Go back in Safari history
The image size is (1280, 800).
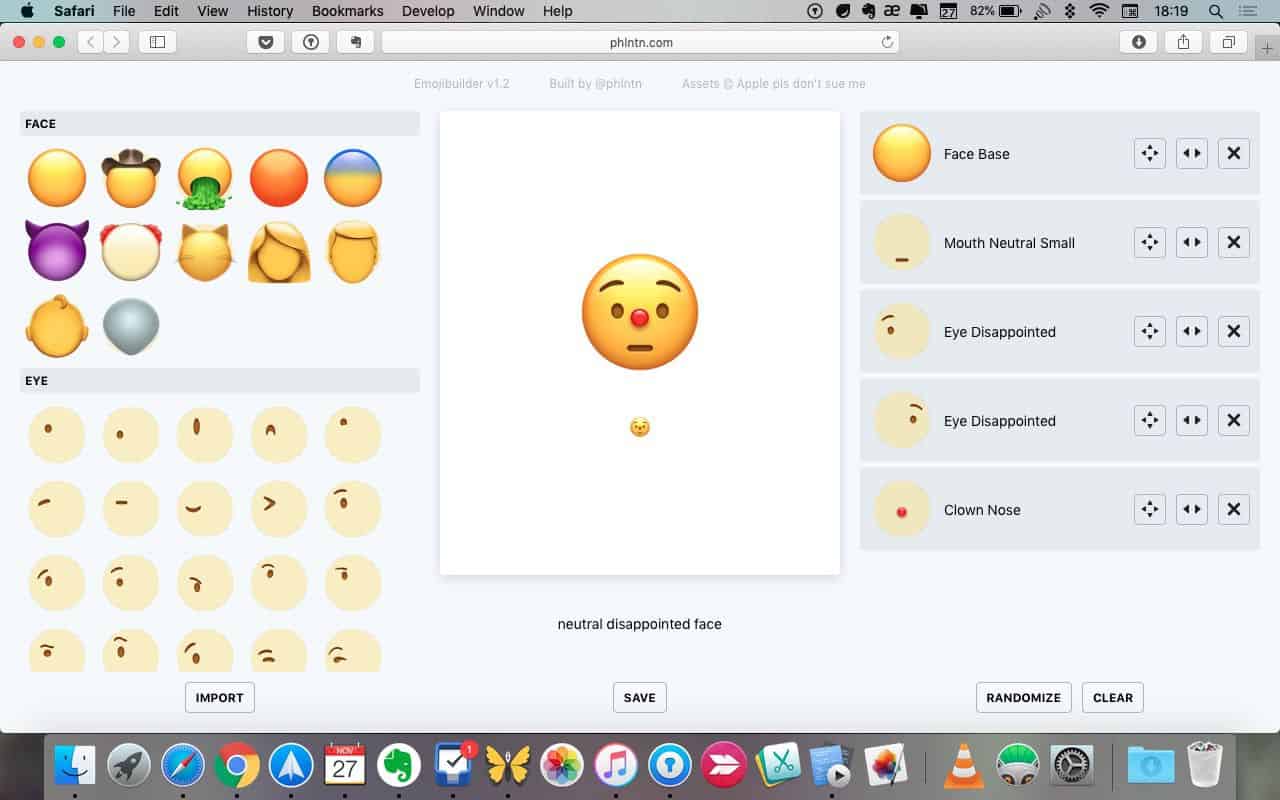coord(91,42)
